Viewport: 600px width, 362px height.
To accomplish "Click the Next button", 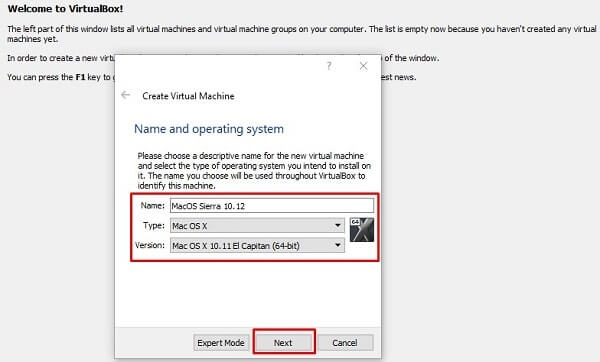I will (283, 342).
